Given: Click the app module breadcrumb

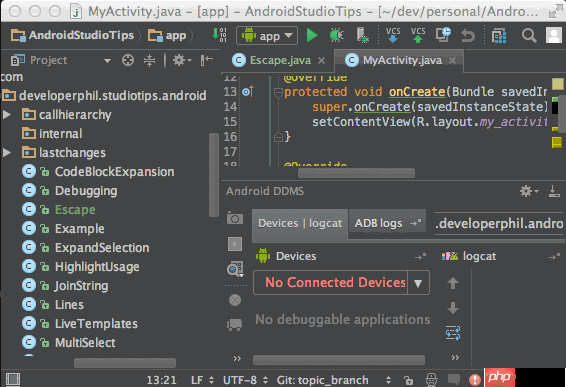Looking at the screenshot, I should pyautogui.click(x=167, y=35).
